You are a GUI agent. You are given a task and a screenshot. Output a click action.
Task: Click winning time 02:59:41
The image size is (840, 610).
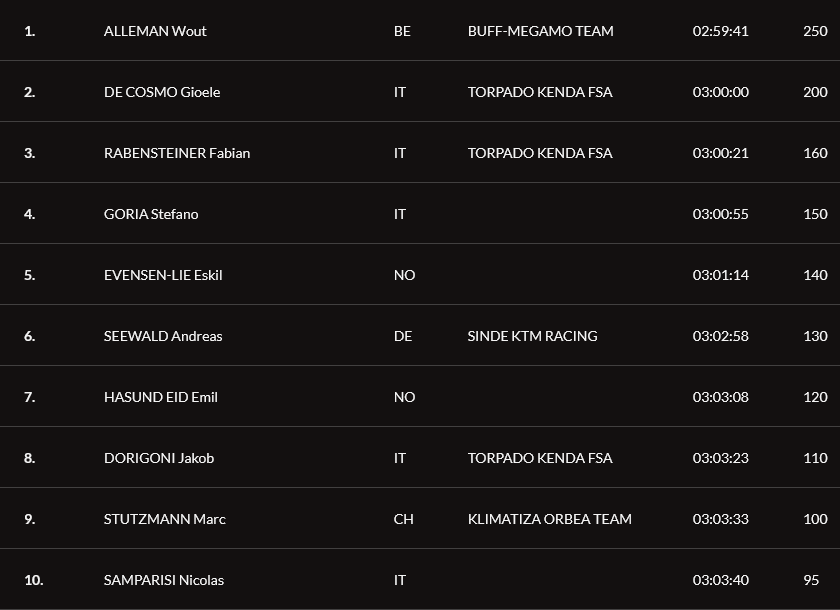(721, 31)
